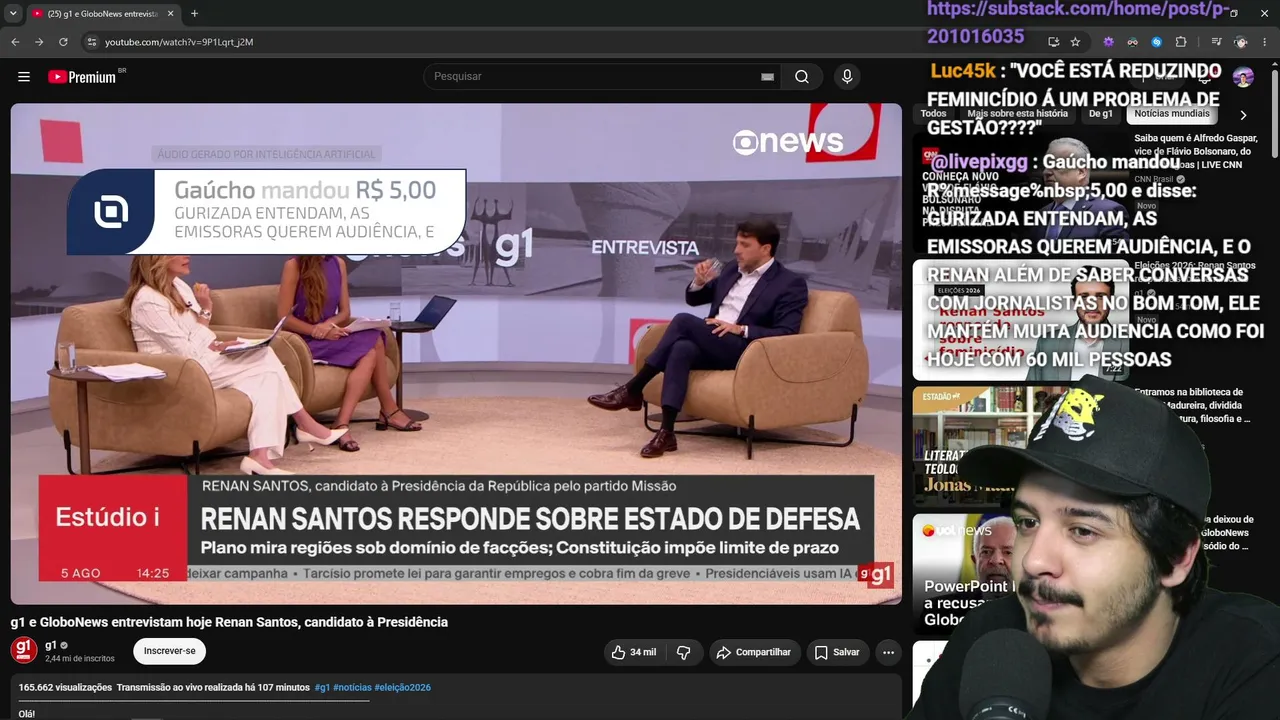1280x720 pixels.
Task: Select the Notícias mundiais chip
Action: pos(1172,114)
